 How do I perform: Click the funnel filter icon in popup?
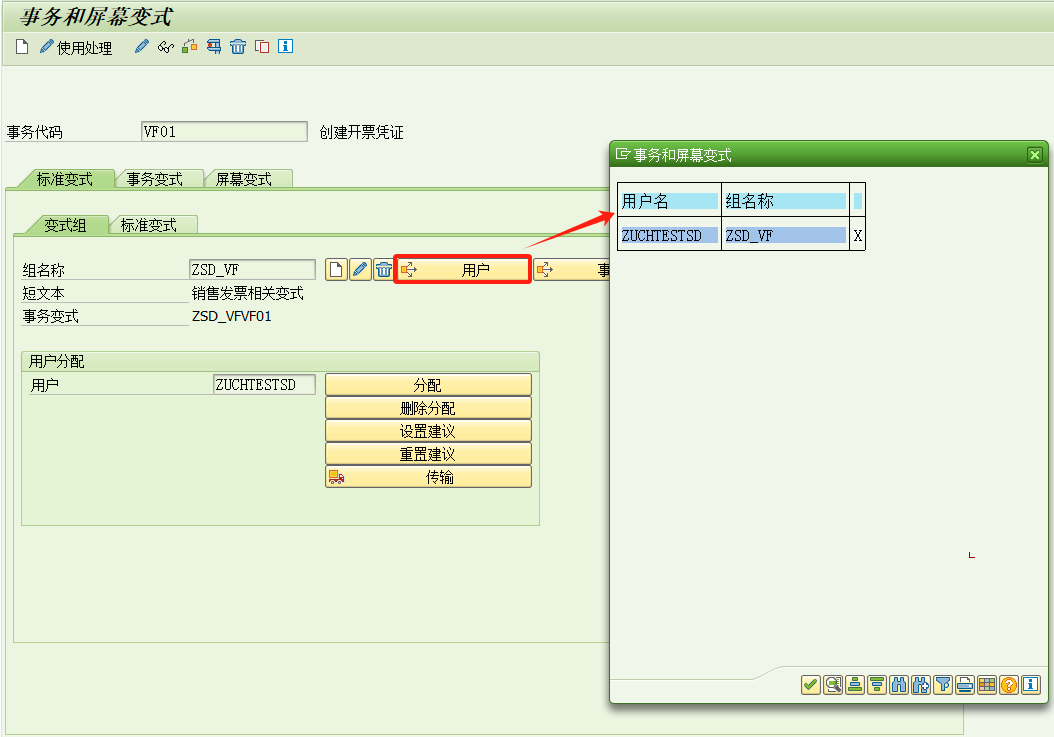(x=943, y=685)
